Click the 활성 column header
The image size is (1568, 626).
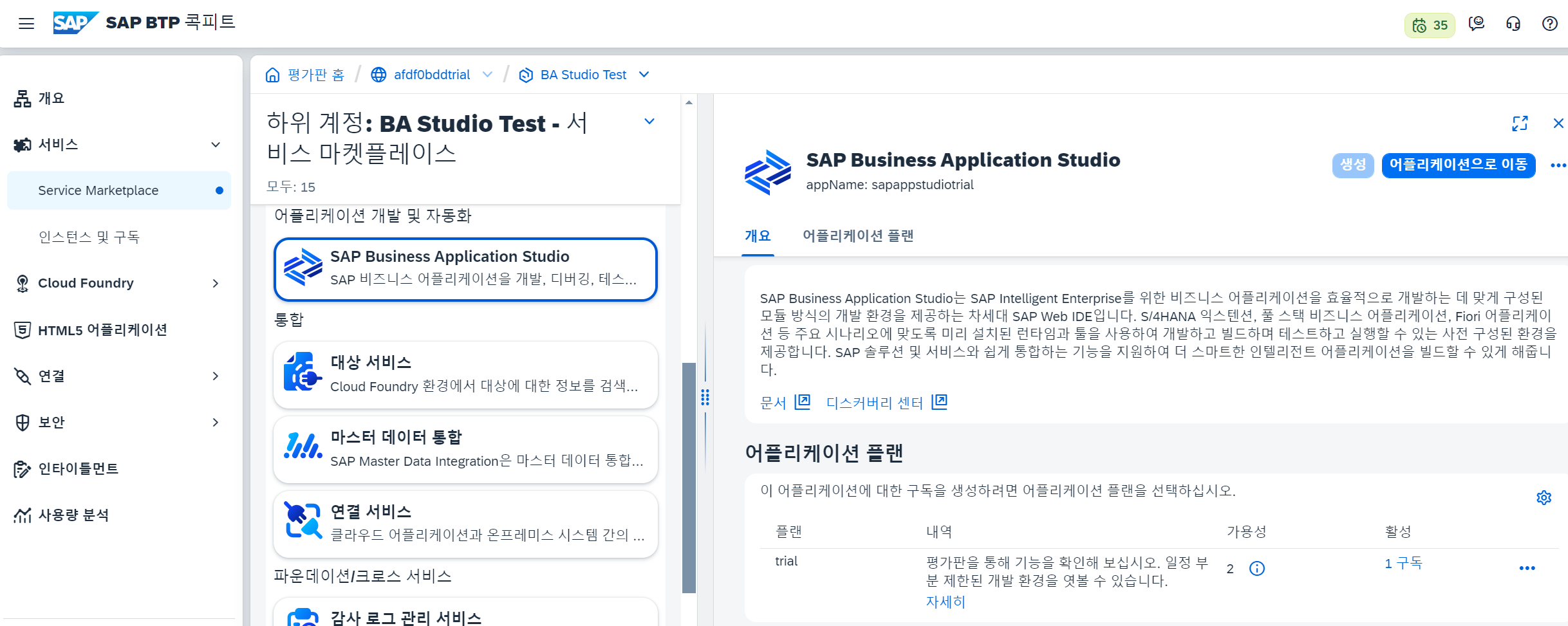click(x=1397, y=531)
